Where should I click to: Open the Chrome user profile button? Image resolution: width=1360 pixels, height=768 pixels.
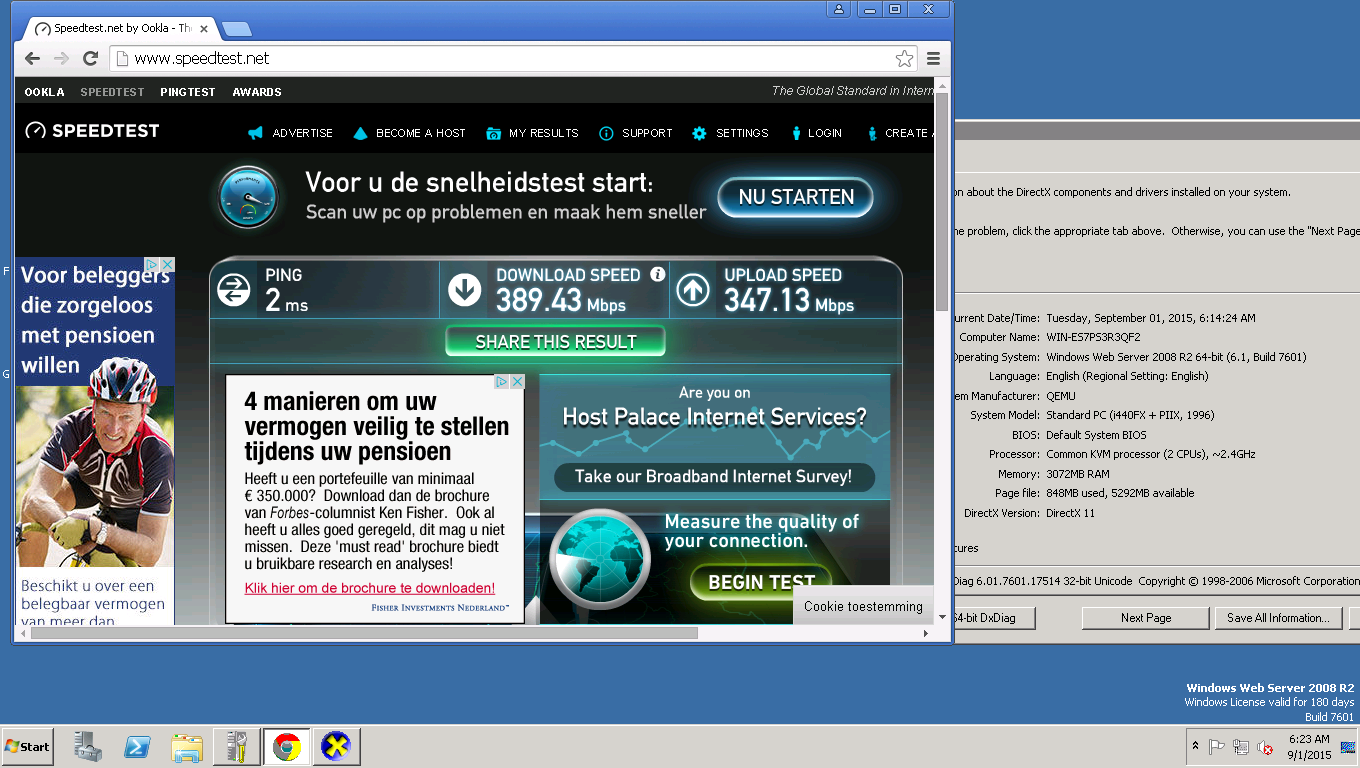tap(838, 9)
